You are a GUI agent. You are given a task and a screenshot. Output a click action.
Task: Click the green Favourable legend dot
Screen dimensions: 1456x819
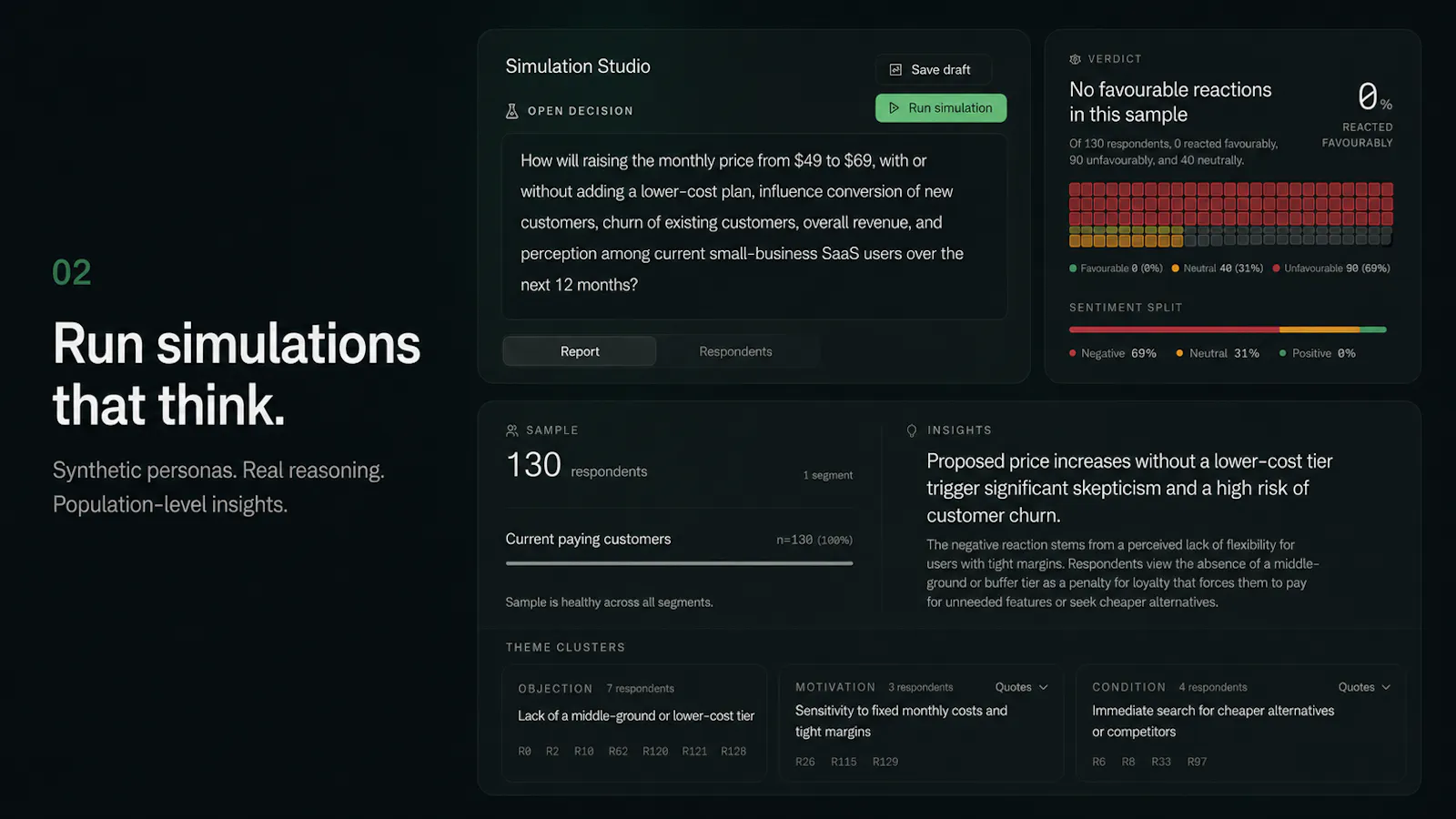point(1073,268)
